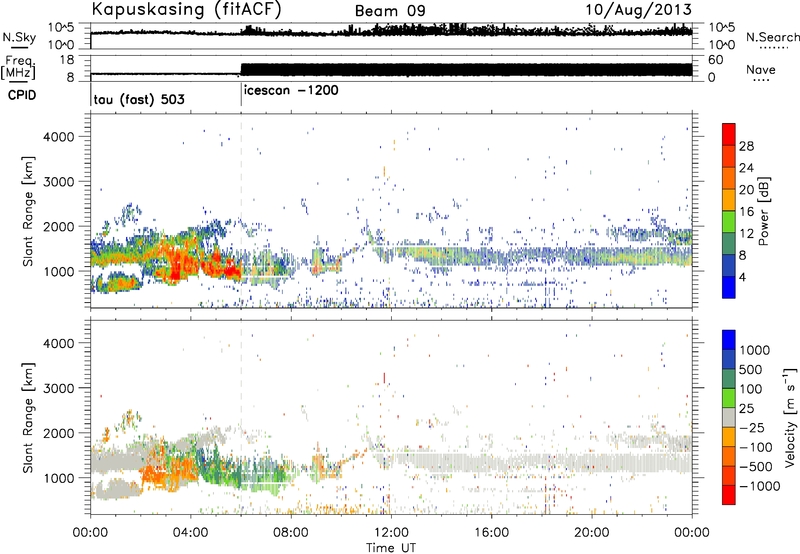Click the '3000' tick on the velocity panel axis
The image size is (800, 554).
pyautogui.click(x=58, y=388)
